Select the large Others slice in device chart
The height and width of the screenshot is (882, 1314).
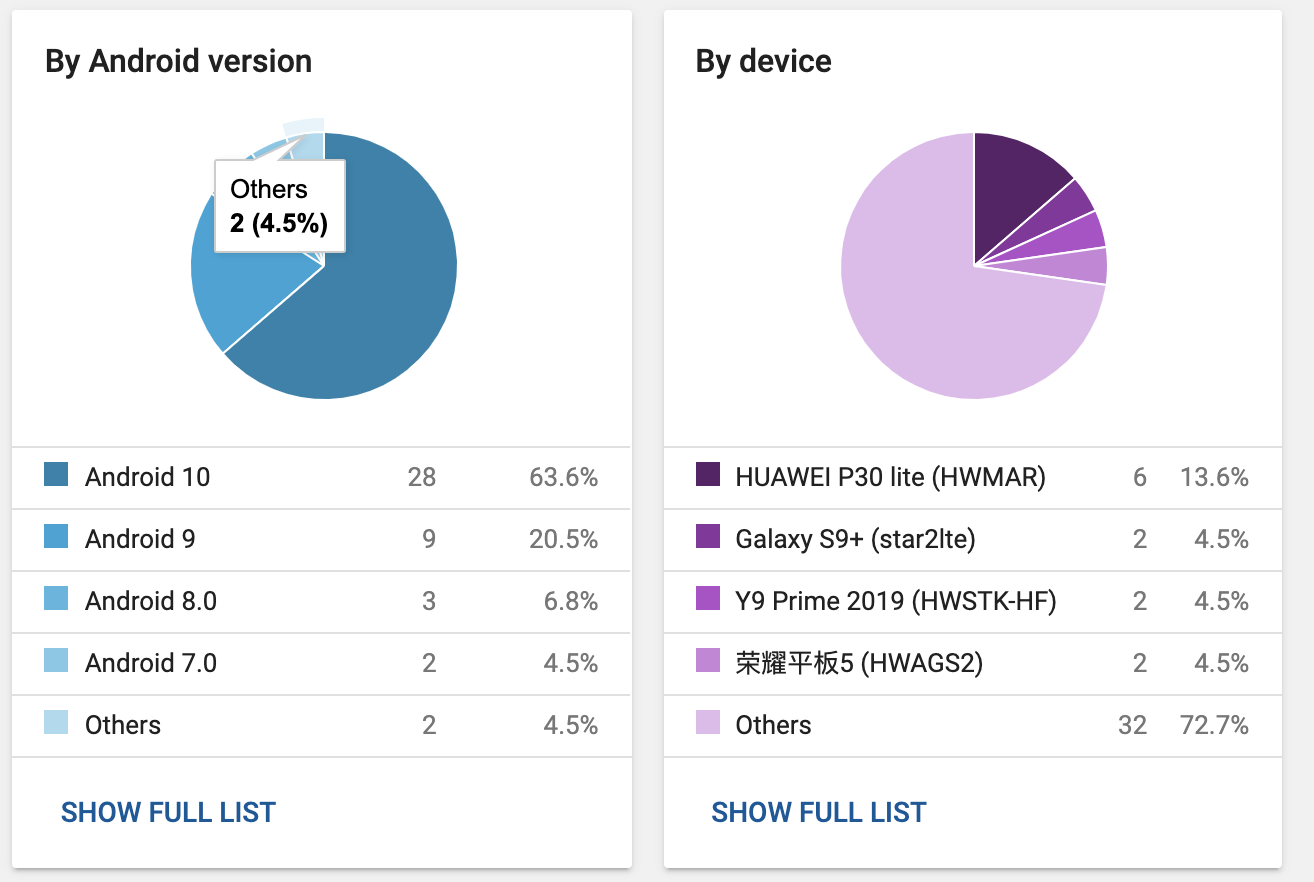pyautogui.click(x=920, y=320)
